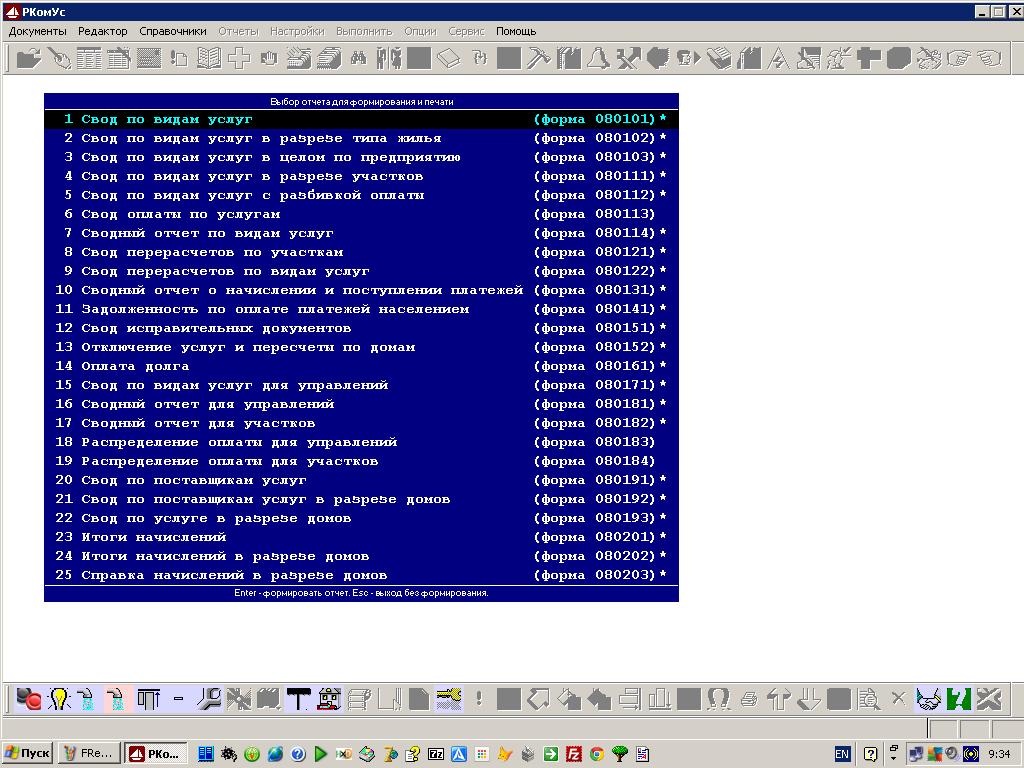Click the omega symbol icon
Screen dimensions: 1024x768
[718, 698]
